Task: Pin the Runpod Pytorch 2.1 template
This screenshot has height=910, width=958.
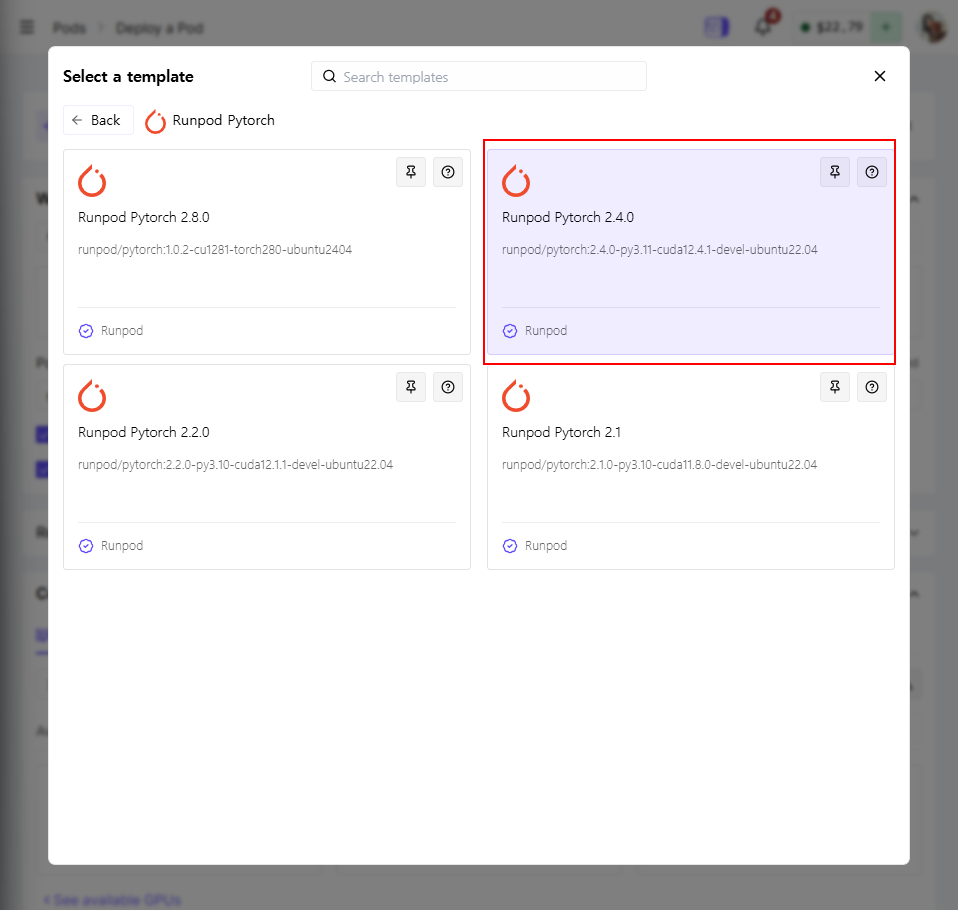Action: pyautogui.click(x=835, y=387)
